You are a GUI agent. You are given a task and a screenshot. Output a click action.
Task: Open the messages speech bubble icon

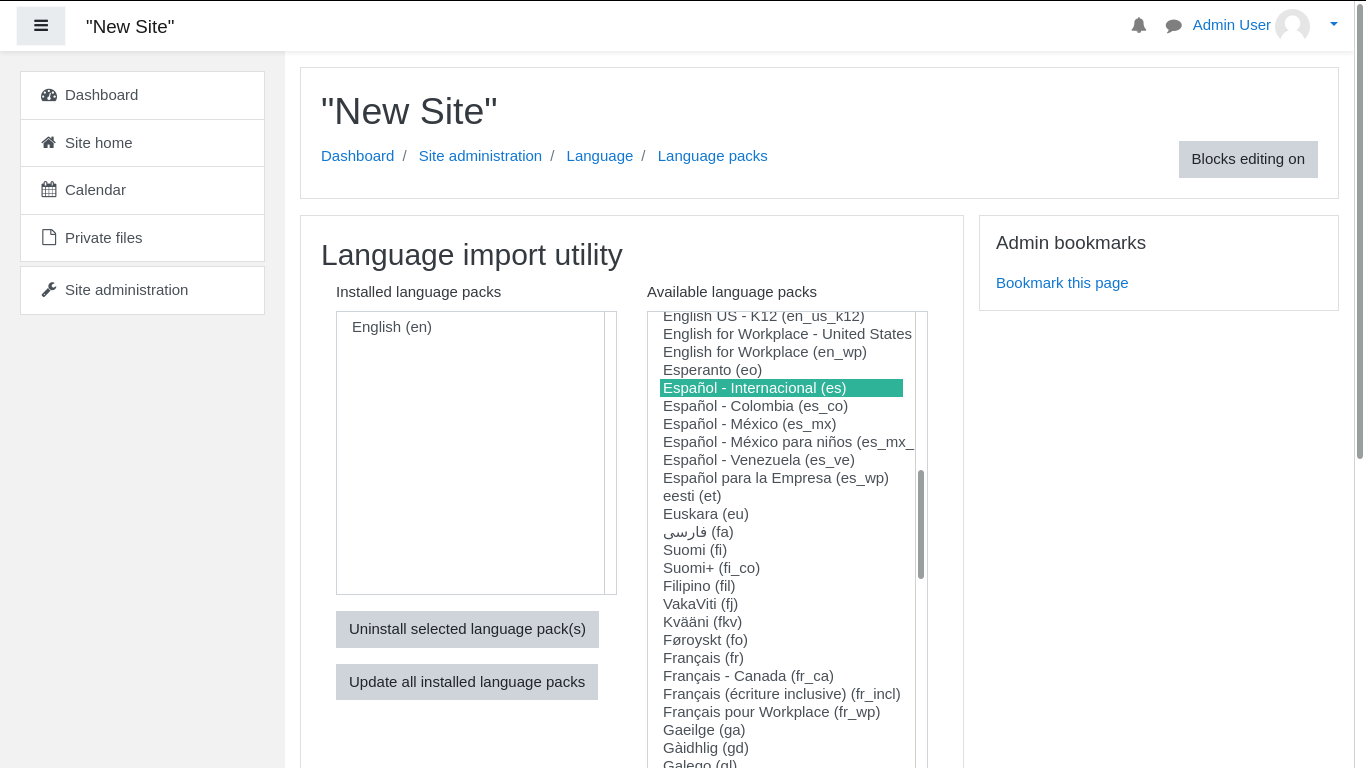[x=1174, y=26]
